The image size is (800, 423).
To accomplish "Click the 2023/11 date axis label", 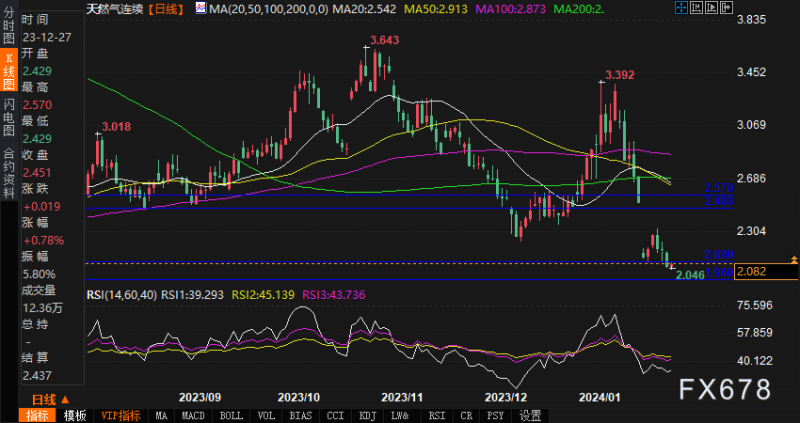I will click(403, 397).
